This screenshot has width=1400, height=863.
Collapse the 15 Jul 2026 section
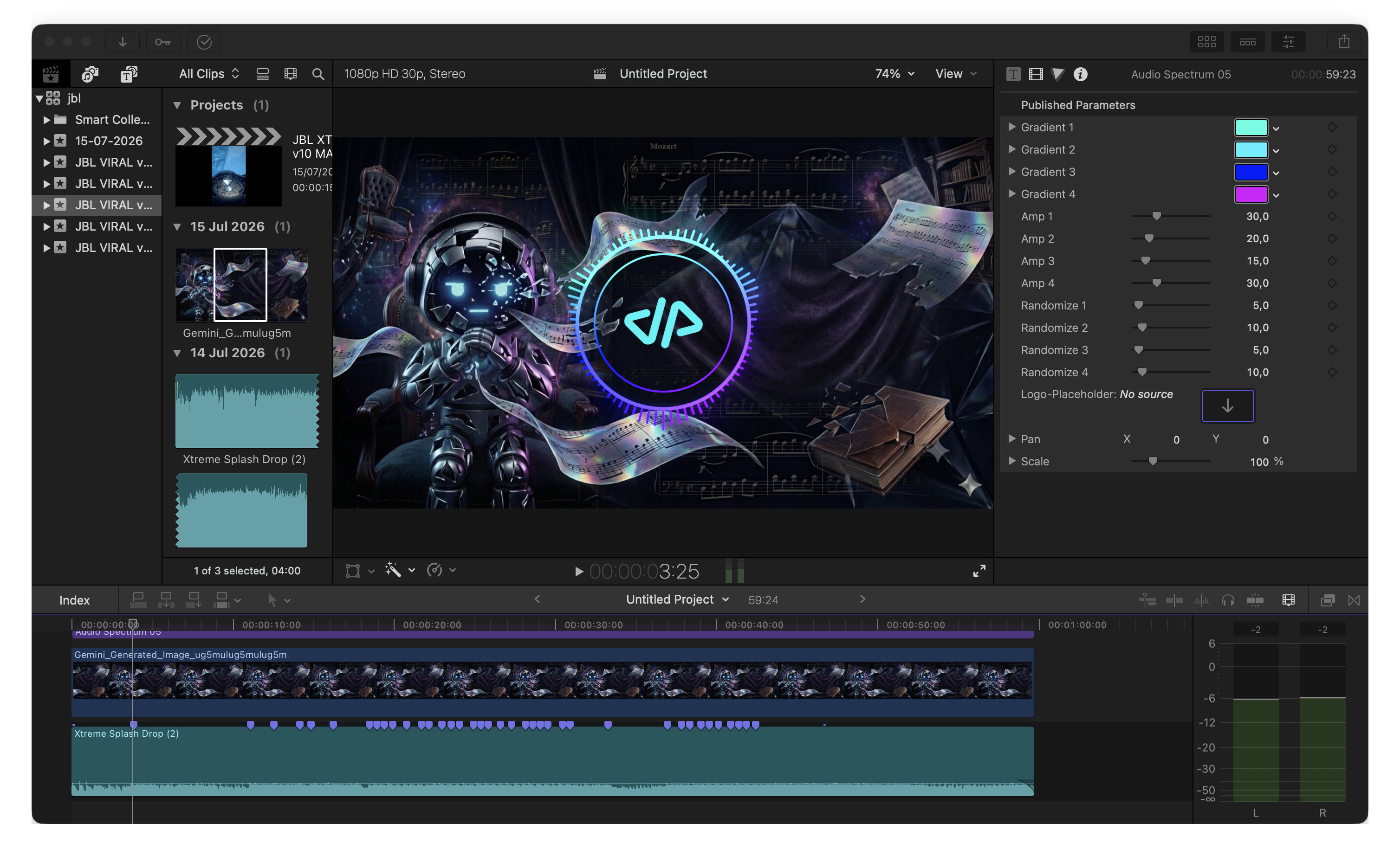[x=177, y=226]
